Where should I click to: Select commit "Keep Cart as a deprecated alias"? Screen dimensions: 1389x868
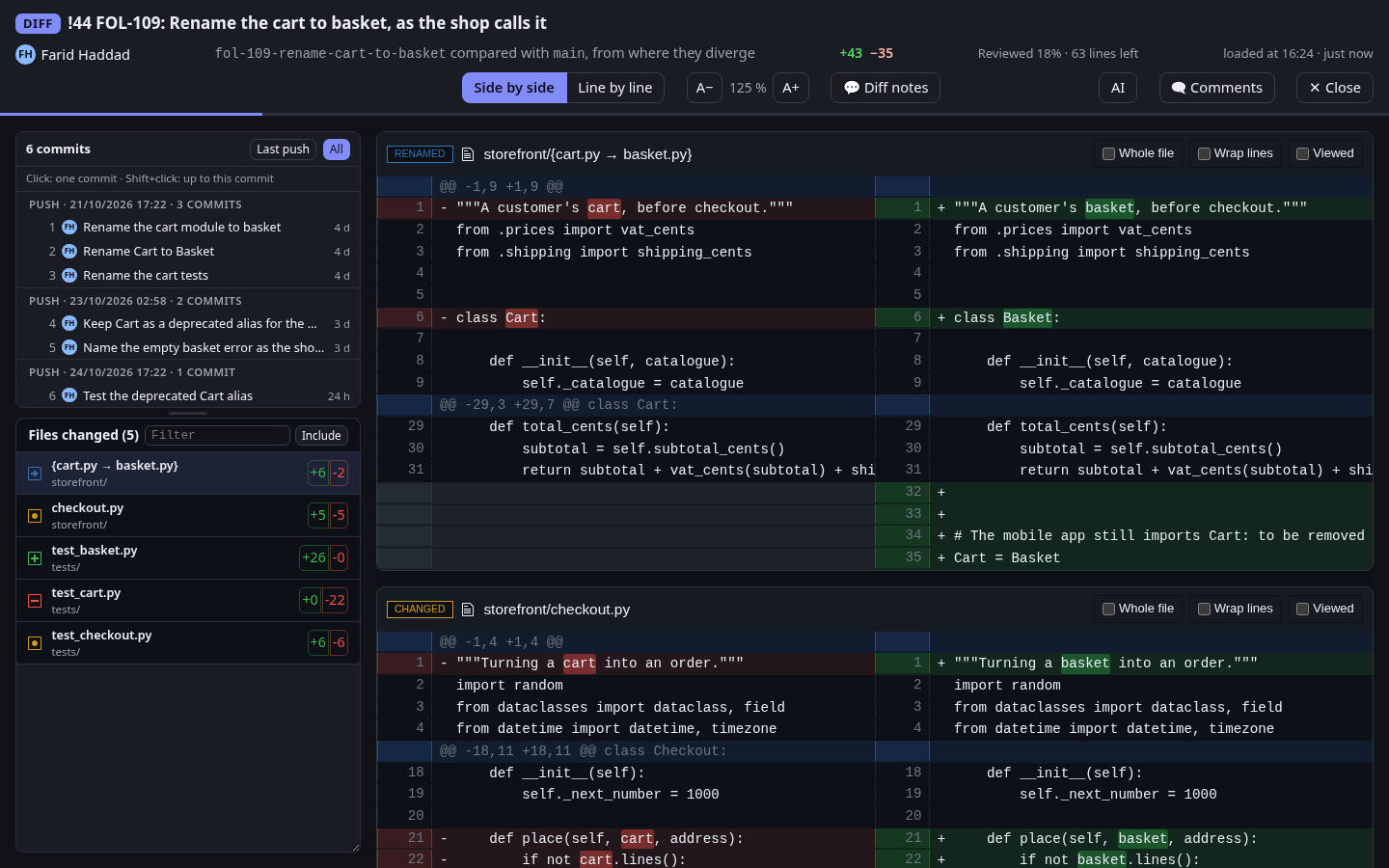(188, 324)
